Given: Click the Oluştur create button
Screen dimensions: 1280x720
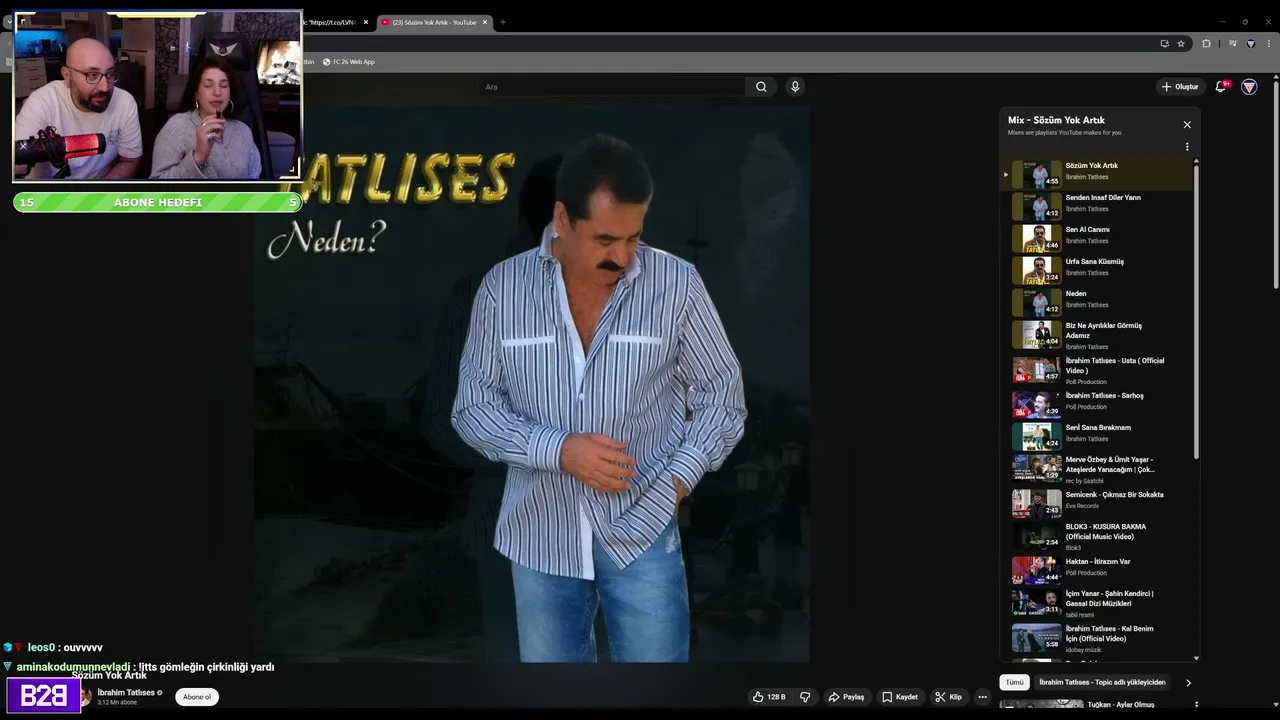Looking at the screenshot, I should (x=1179, y=87).
